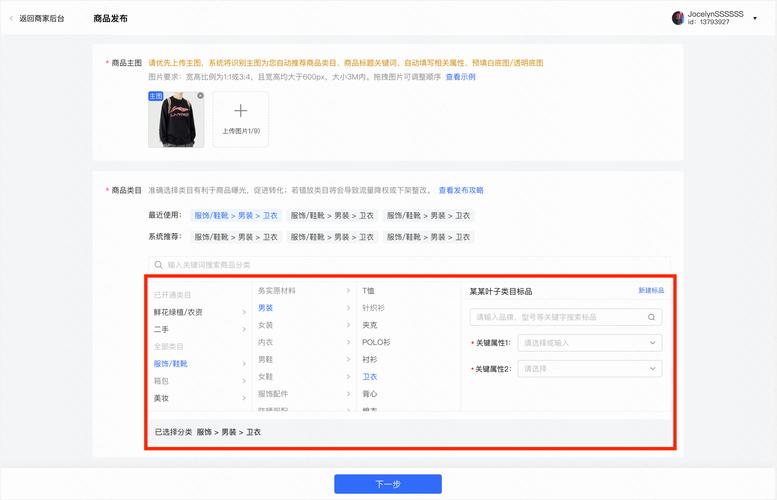The width and height of the screenshot is (777, 500).
Task: Open the 关键属性2 dropdown
Action: (590, 369)
